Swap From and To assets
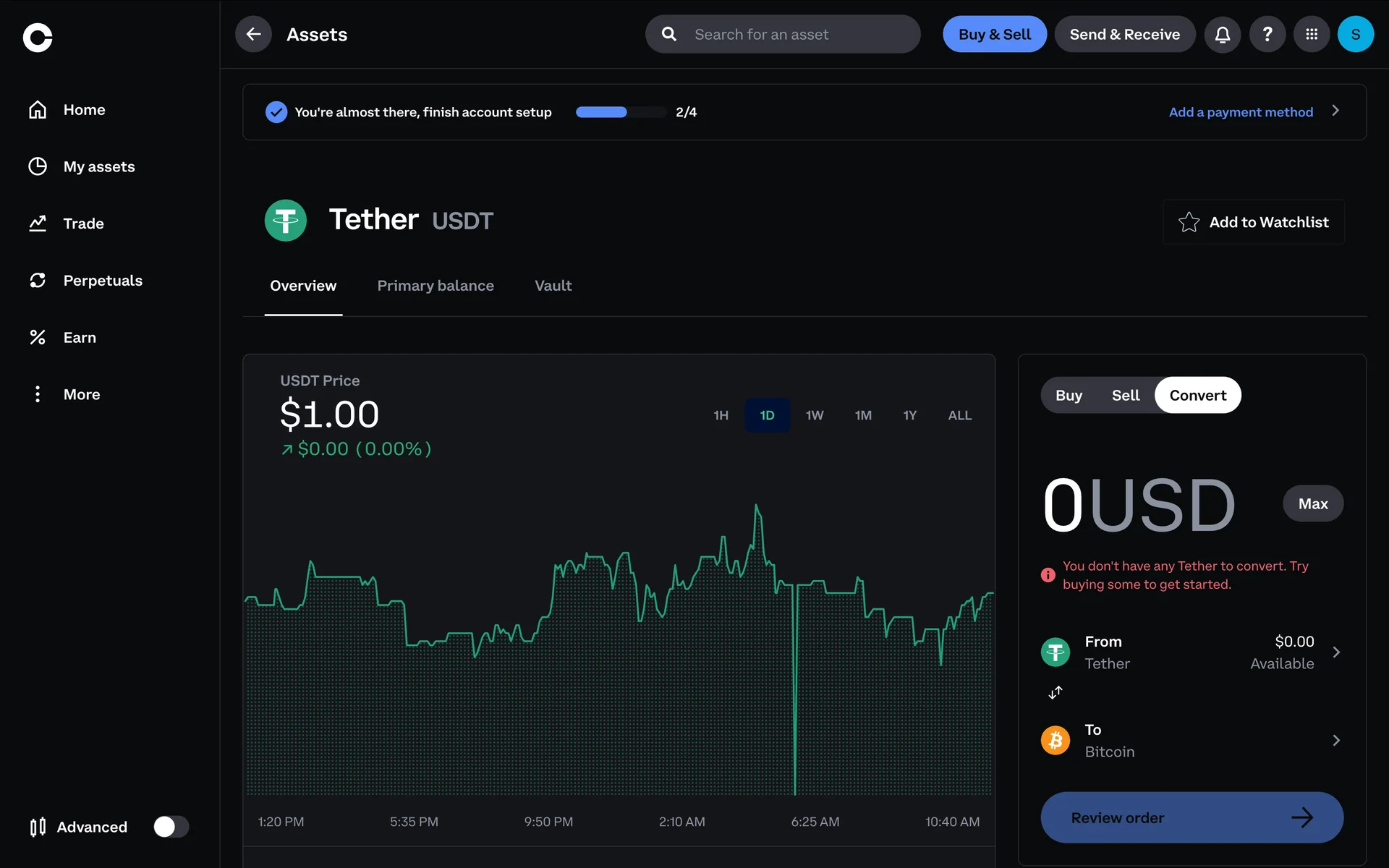The width and height of the screenshot is (1389, 868). click(x=1055, y=693)
